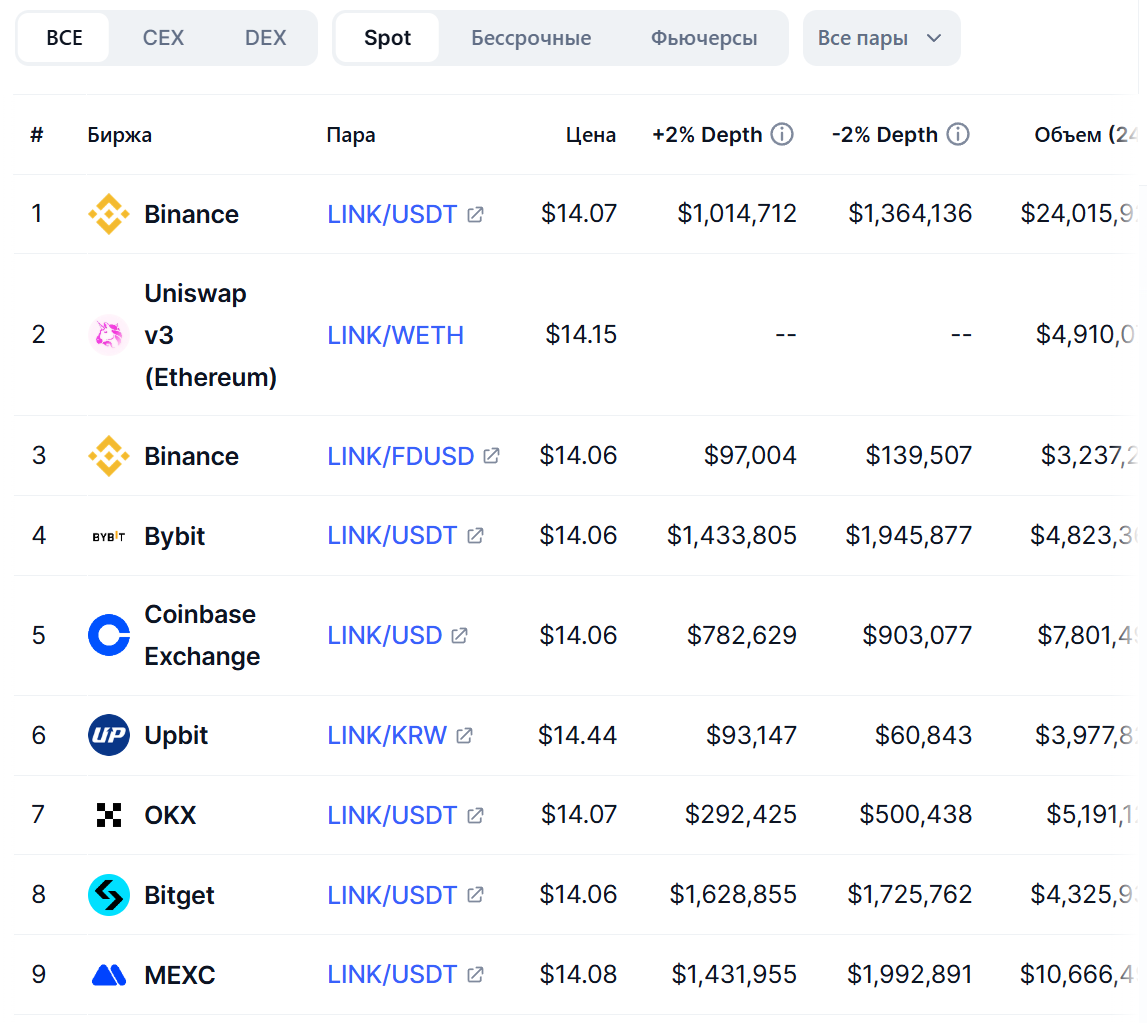The height and width of the screenshot is (1023, 1147).
Task: Click the $1,014,712 depth value
Action: (737, 214)
